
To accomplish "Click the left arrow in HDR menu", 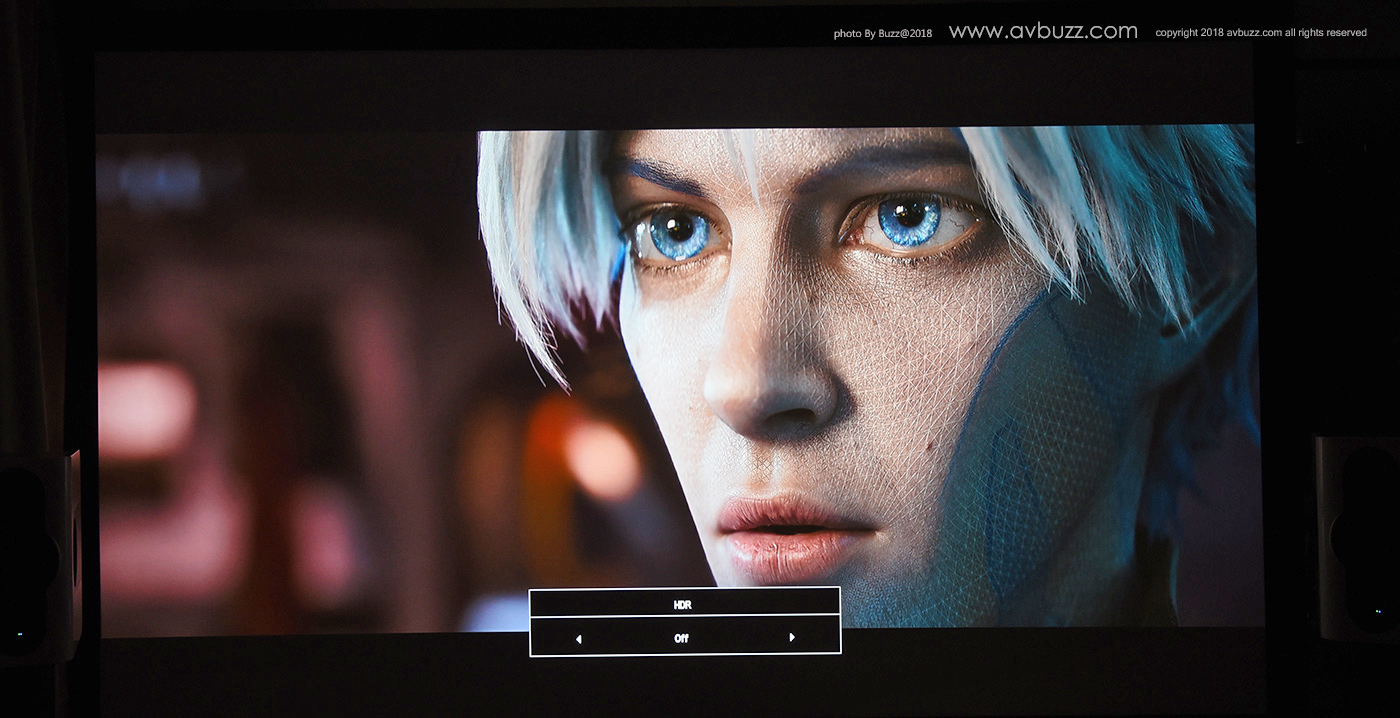I will (x=579, y=639).
